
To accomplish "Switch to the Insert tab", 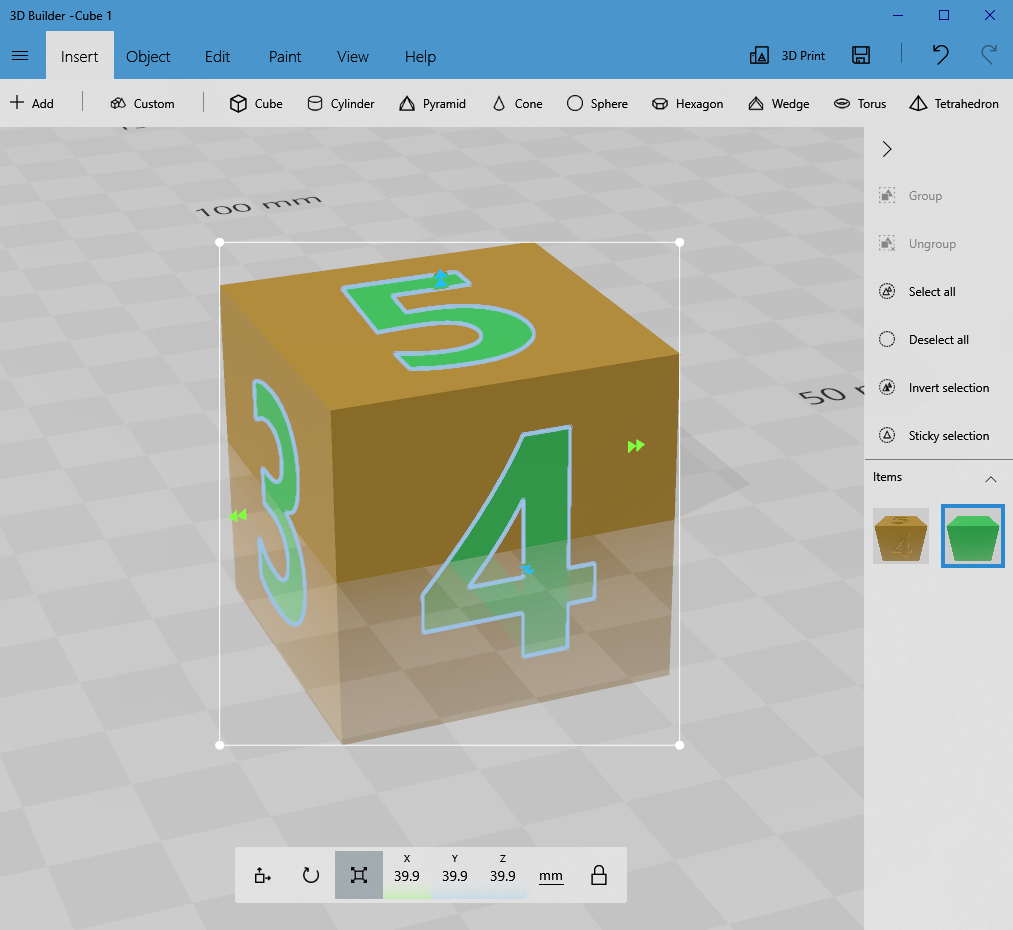I will click(79, 56).
